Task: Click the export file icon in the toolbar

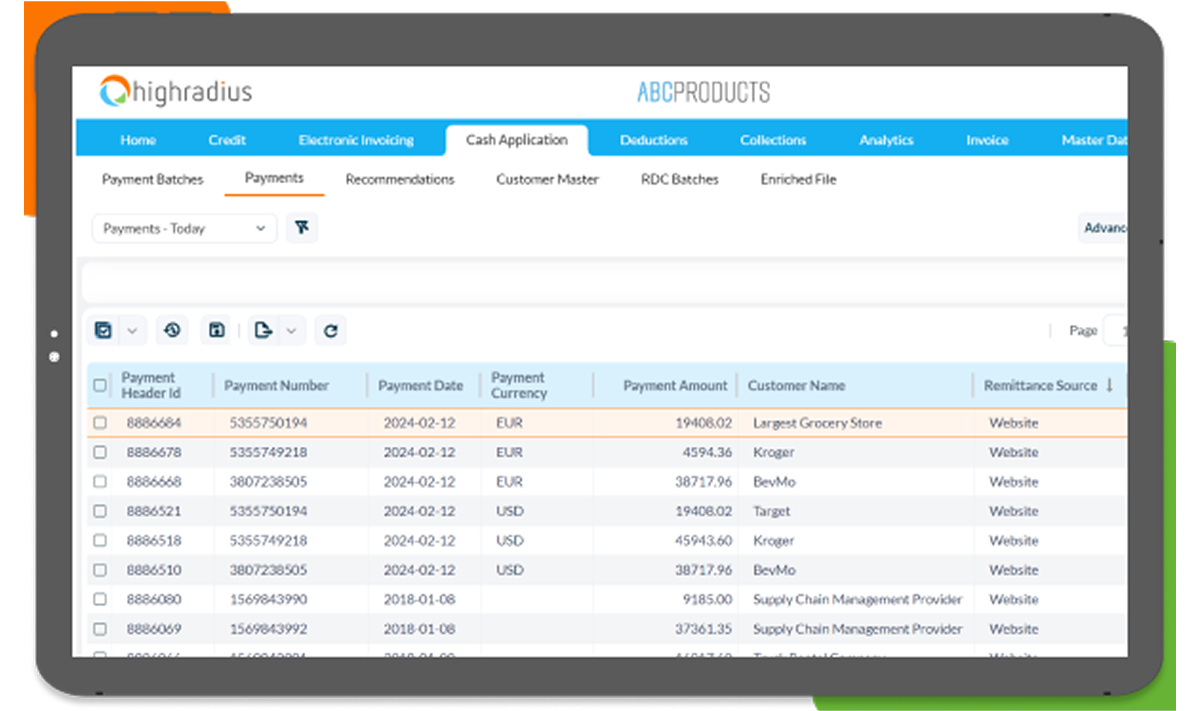Action: tap(263, 330)
